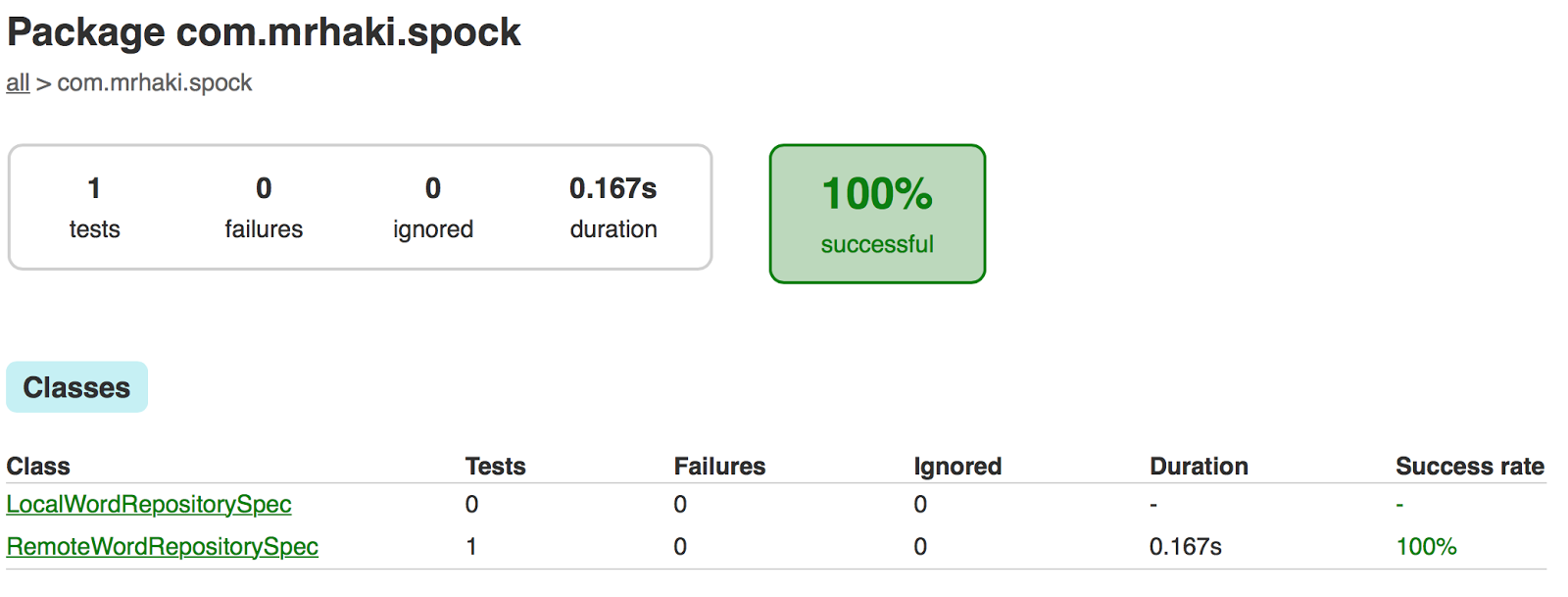Click RemoteWordRepositorySpec's 100% success rate cell
The height and width of the screenshot is (597, 1568).
pos(1426,546)
